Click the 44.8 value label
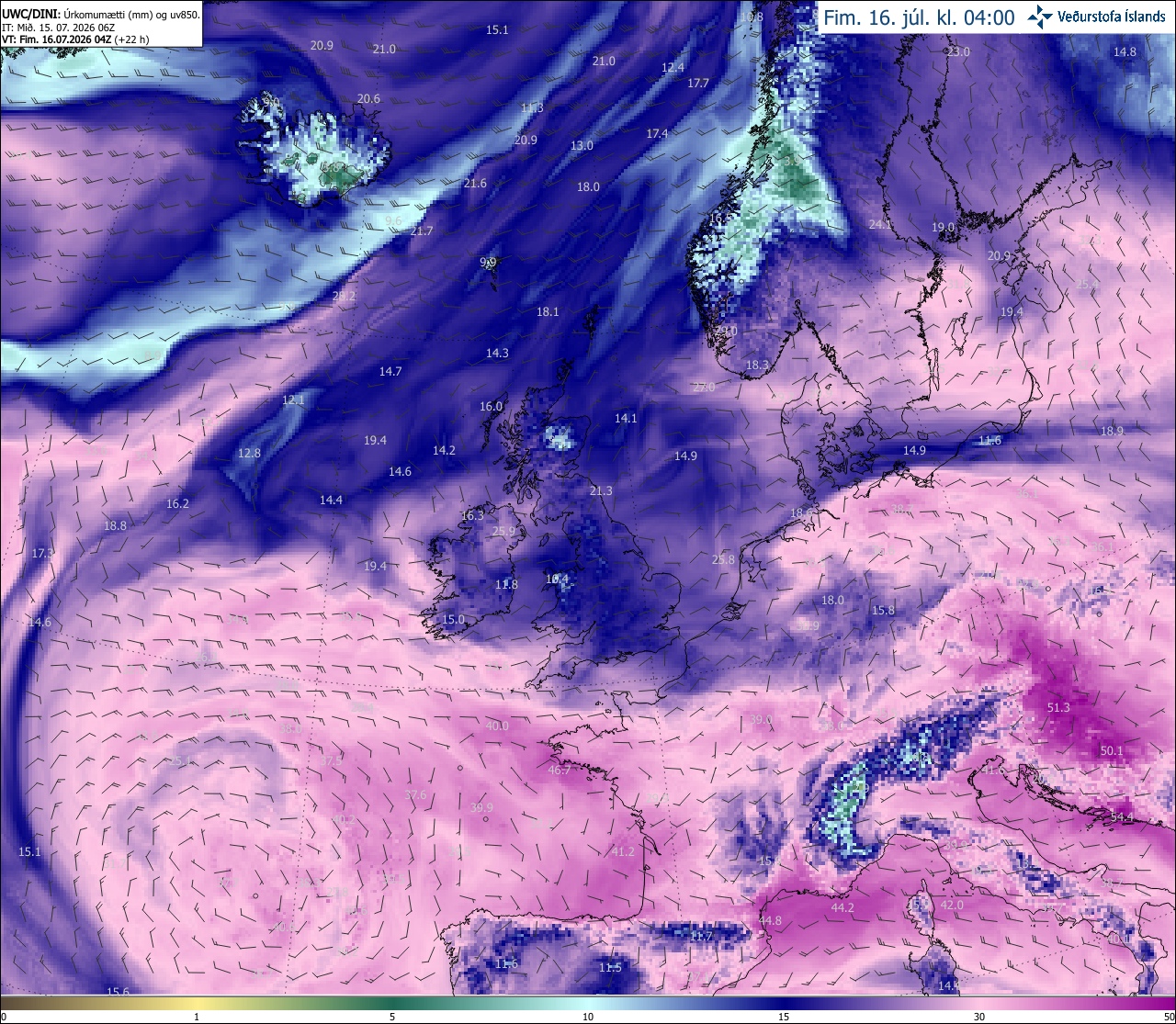This screenshot has height=1024, width=1176. pos(770,920)
